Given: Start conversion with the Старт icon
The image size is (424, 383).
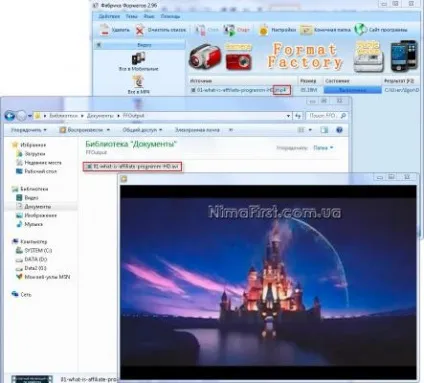Looking at the screenshot, I should pyautogui.click(x=229, y=30).
